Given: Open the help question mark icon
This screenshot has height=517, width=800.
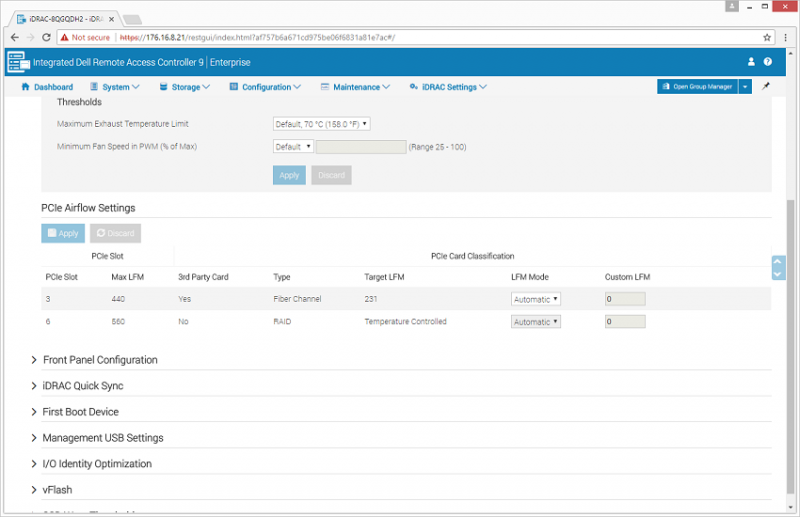Looking at the screenshot, I should coord(768,62).
